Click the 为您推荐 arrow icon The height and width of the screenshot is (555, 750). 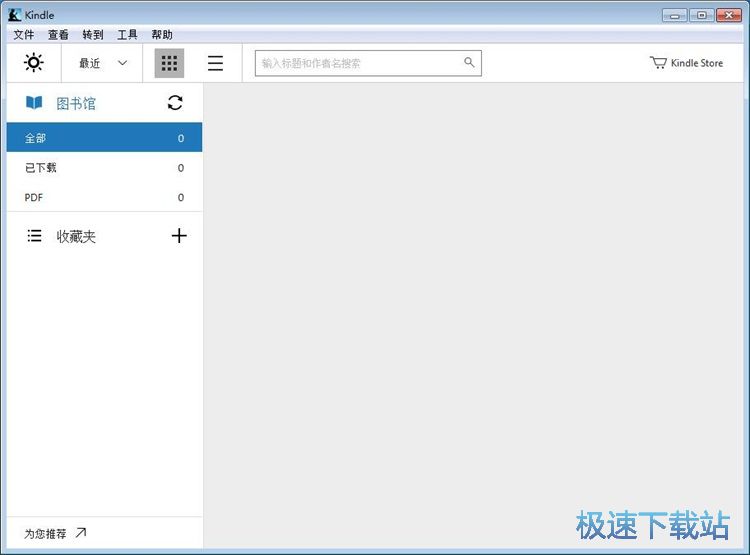click(81, 532)
